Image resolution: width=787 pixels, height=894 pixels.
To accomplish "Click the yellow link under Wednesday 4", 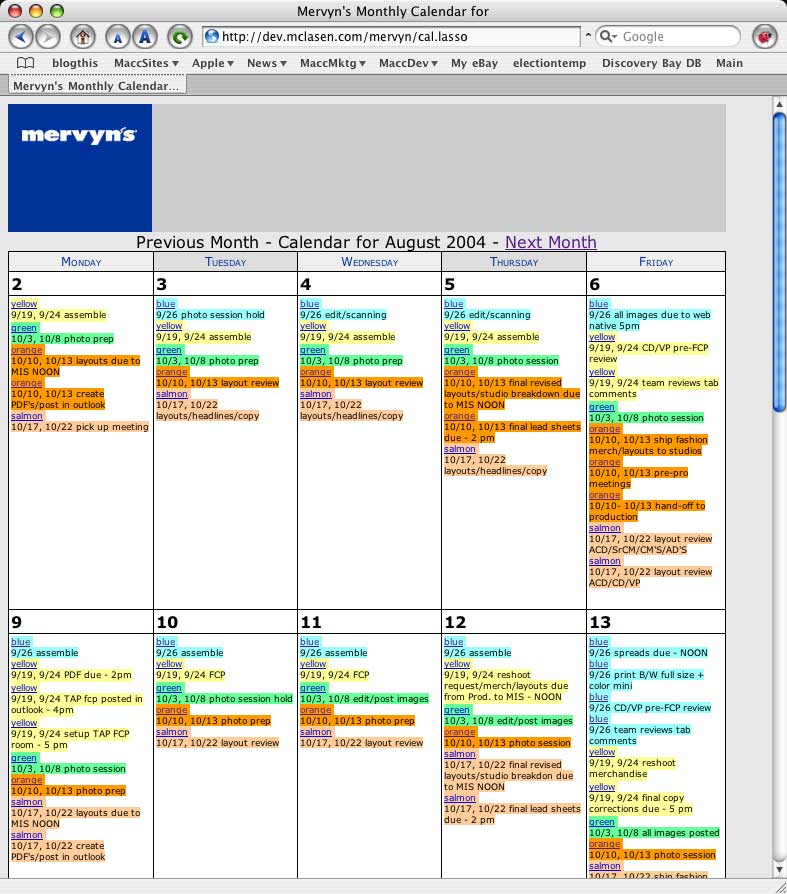I will 313,326.
